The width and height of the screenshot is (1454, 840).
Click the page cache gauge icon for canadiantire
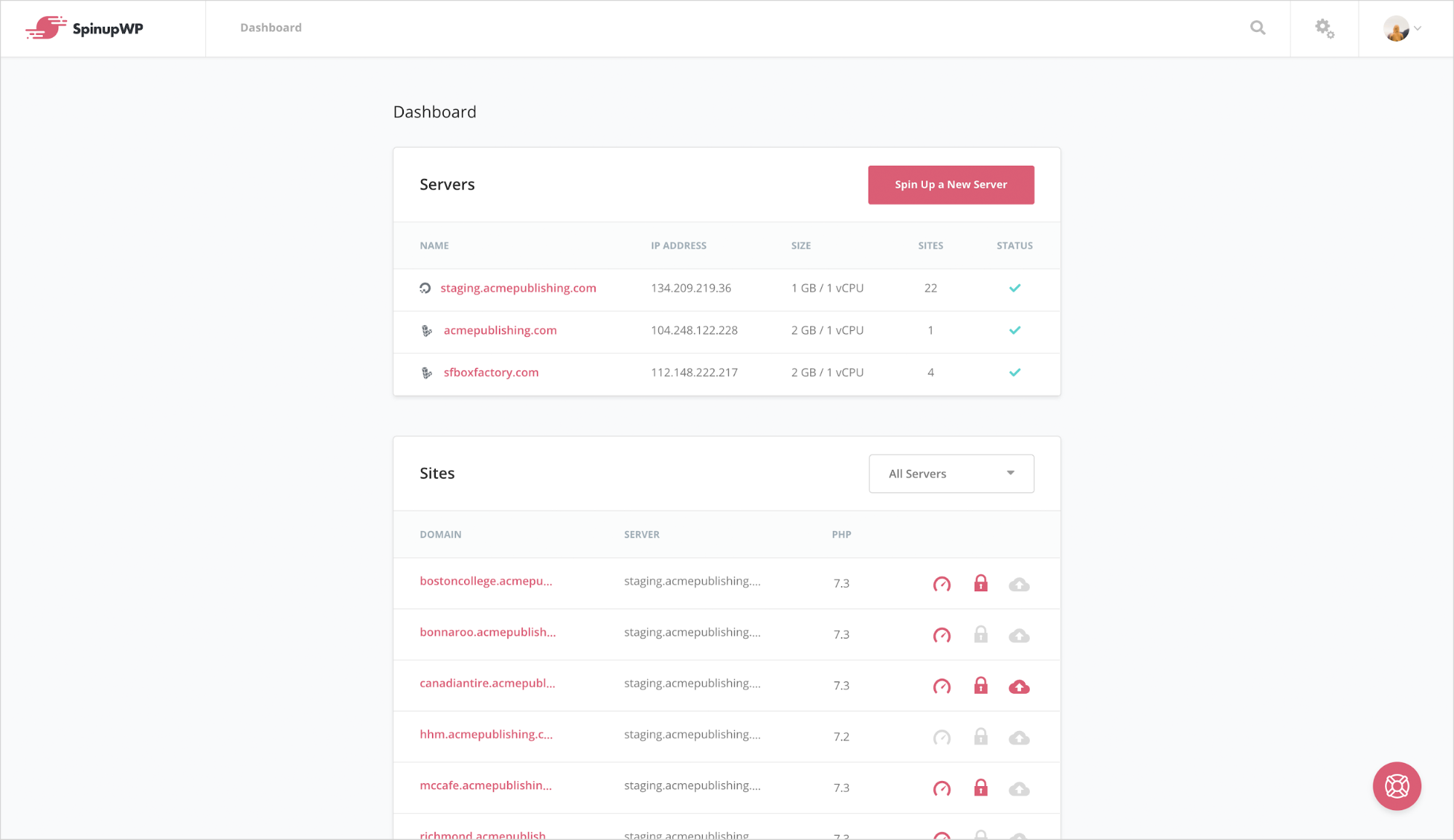coord(942,687)
